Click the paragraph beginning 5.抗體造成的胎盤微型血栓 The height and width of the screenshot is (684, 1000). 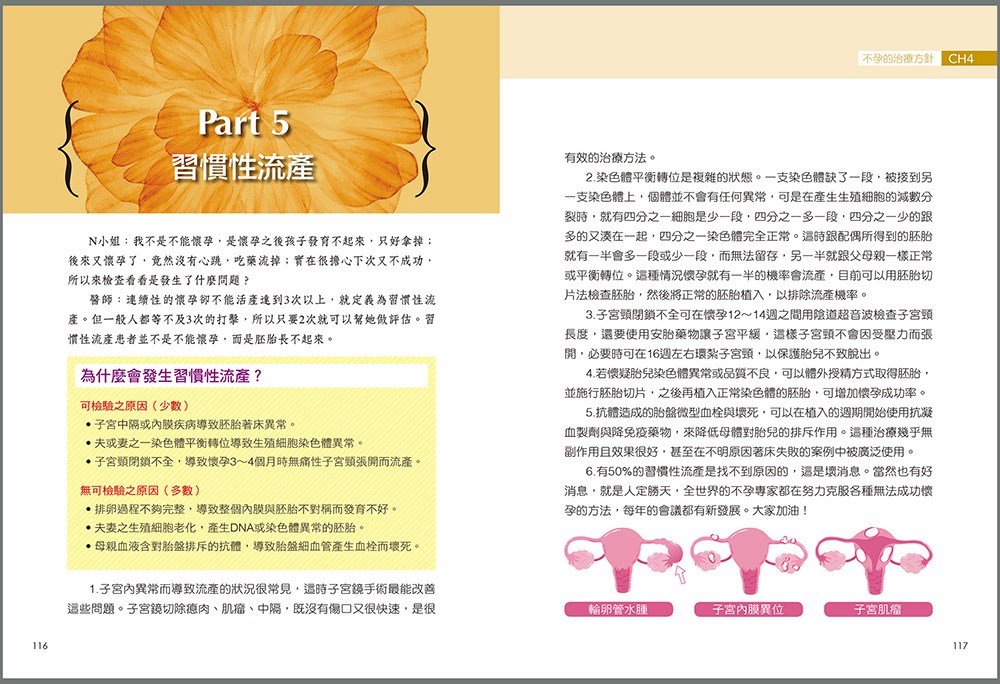[x=748, y=432]
